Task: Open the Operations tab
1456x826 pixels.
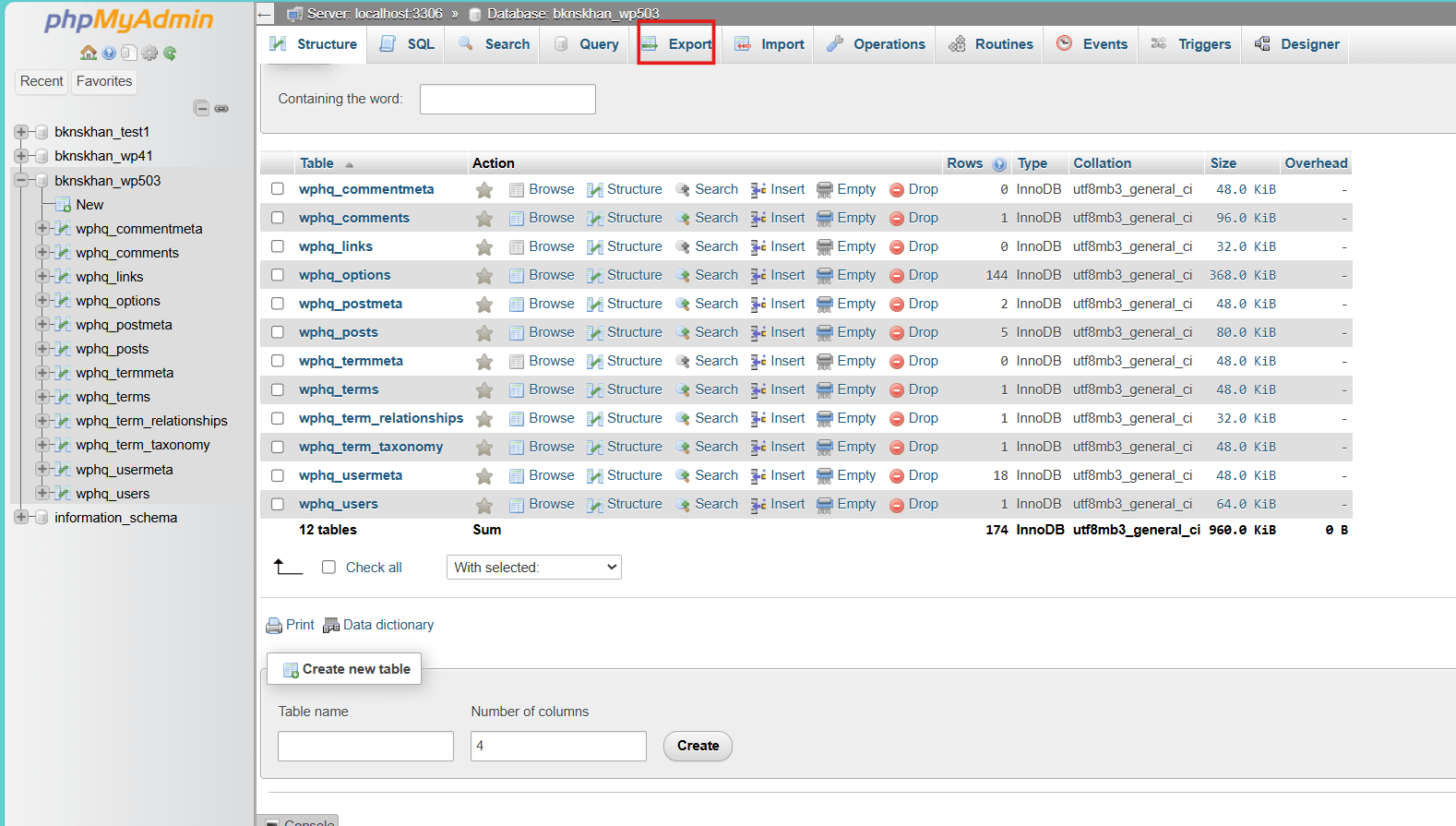Action: pos(876,44)
